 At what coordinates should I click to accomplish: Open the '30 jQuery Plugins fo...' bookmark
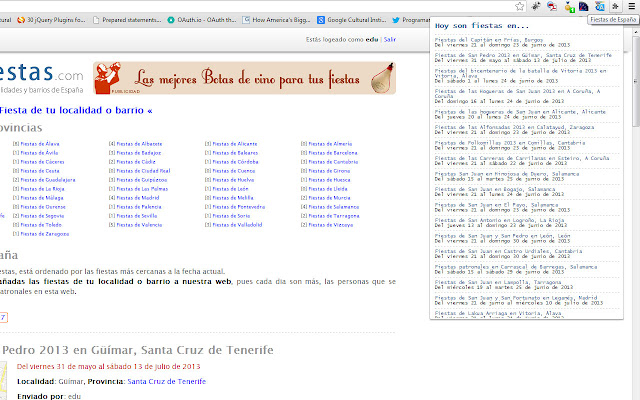[x=51, y=20]
